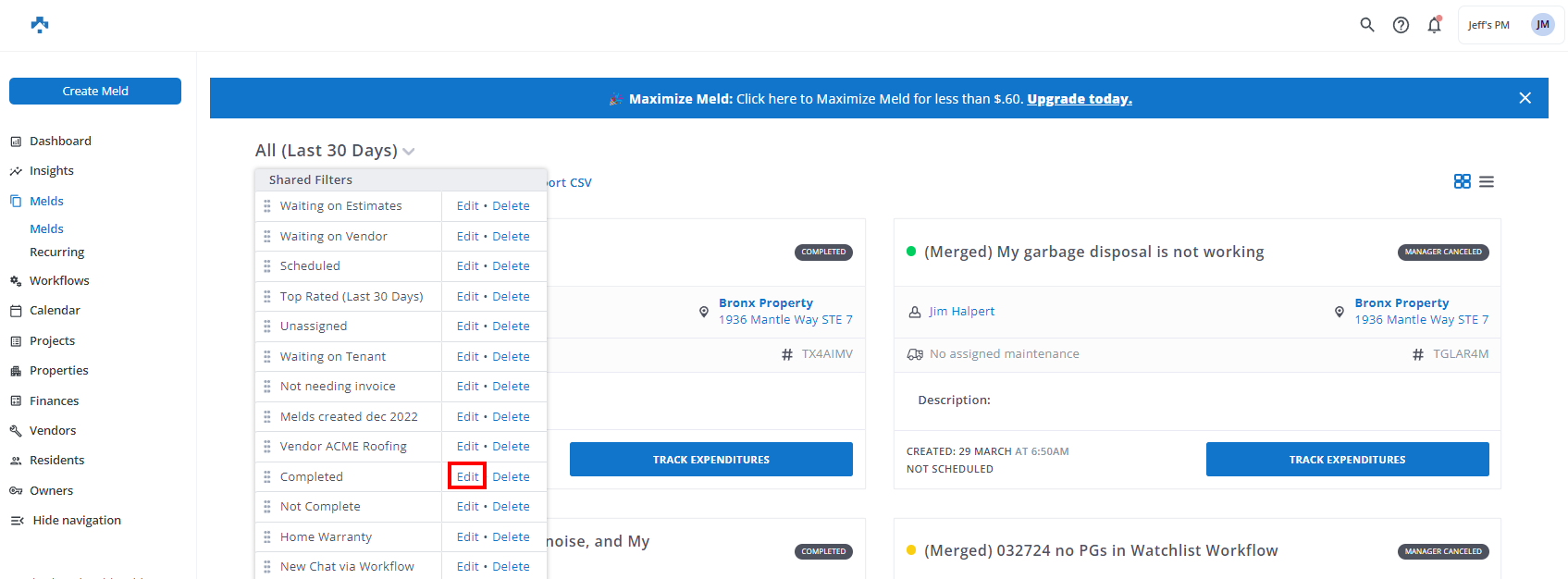Open the Jeff's PM account menu

[1488, 25]
